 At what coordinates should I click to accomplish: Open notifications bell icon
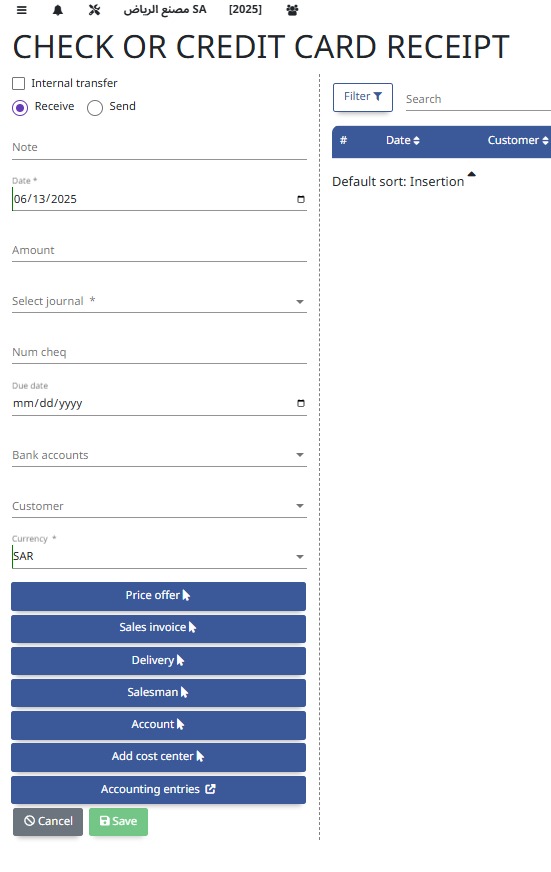(58, 10)
